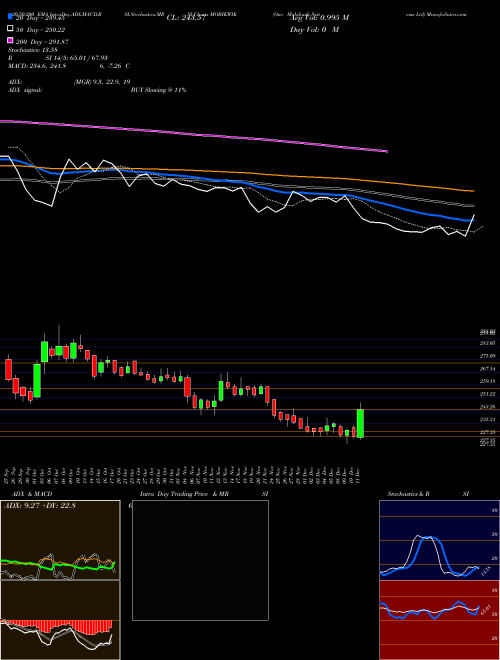Open the MACD histogram chart panel
This screenshot has height=660, width=500.
click(60, 620)
